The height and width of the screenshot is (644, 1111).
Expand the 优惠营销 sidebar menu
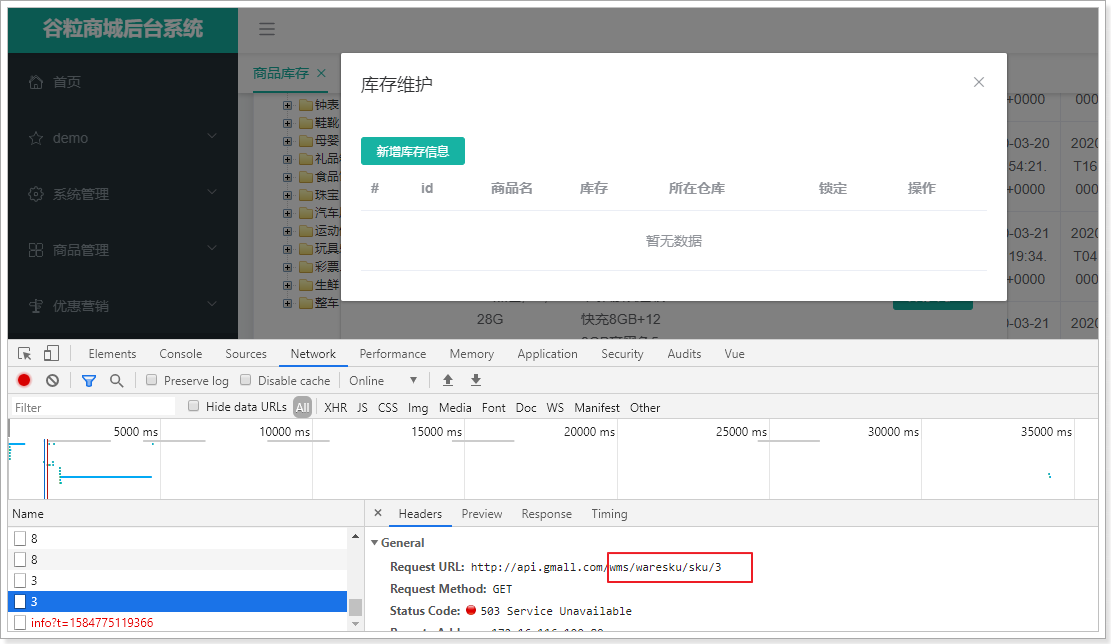(212, 304)
